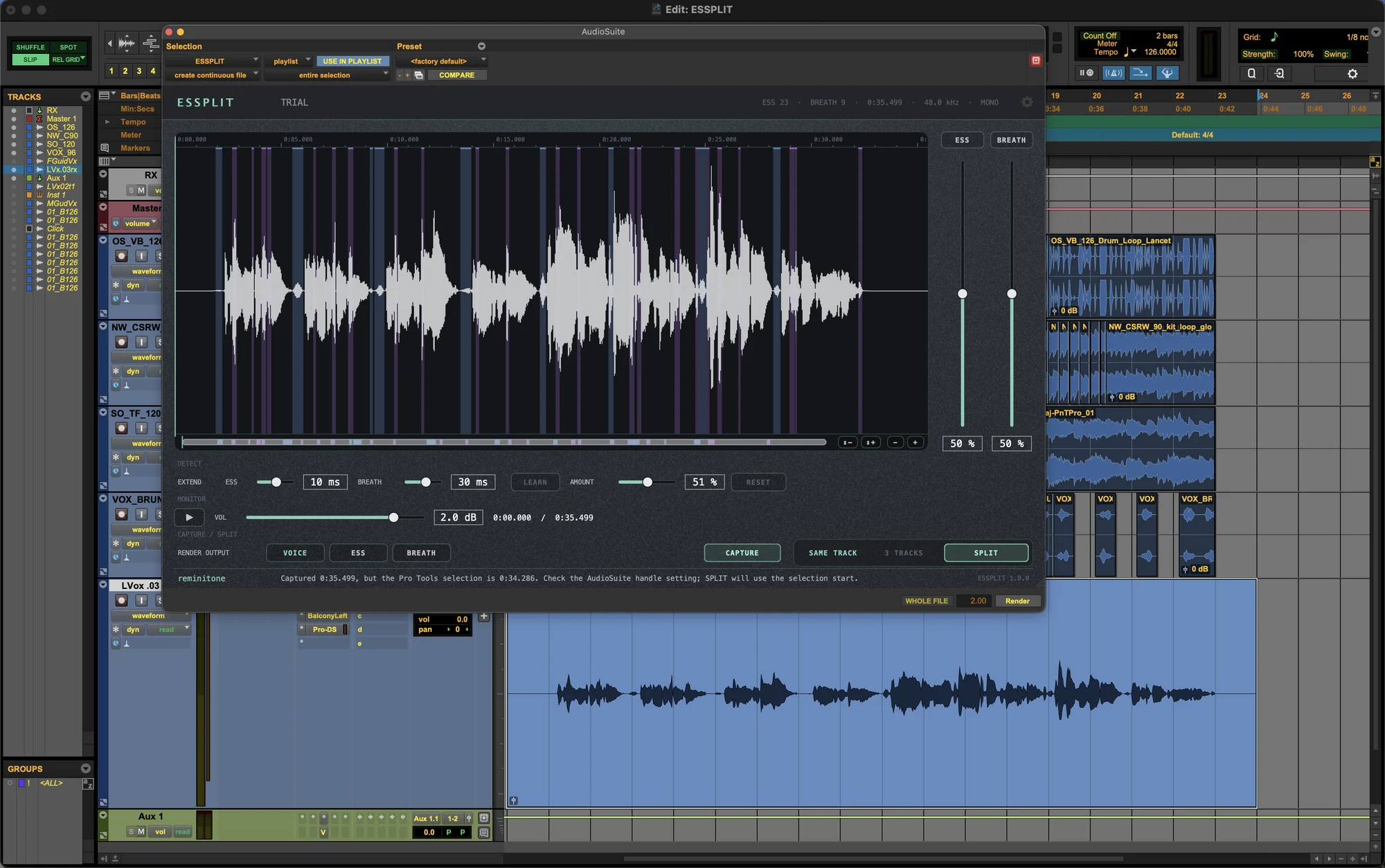
Task: Mute the RX track
Action: (x=141, y=190)
